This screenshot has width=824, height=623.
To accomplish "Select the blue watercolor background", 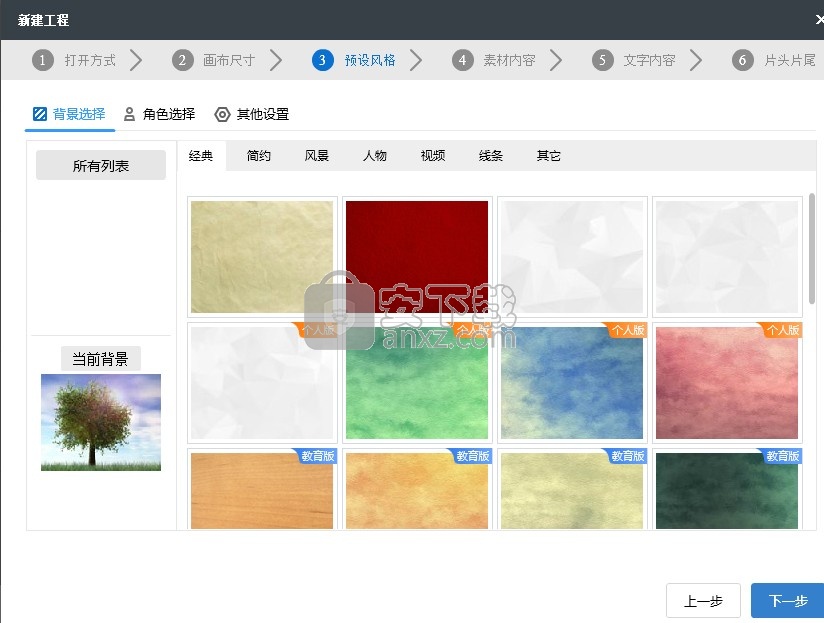I will [572, 383].
